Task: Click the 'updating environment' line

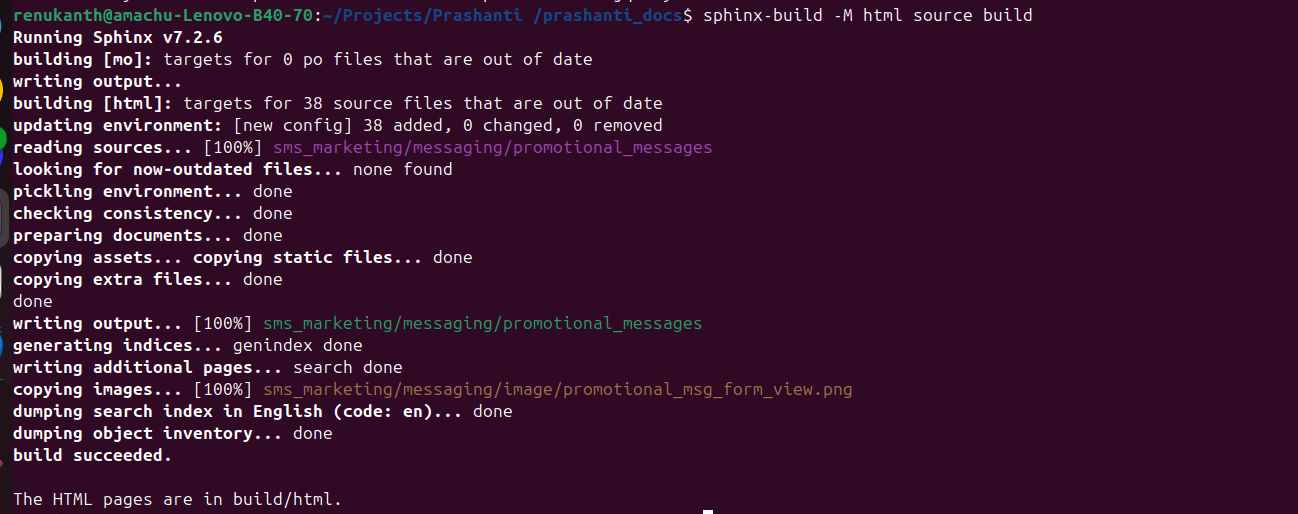Action: point(337,125)
